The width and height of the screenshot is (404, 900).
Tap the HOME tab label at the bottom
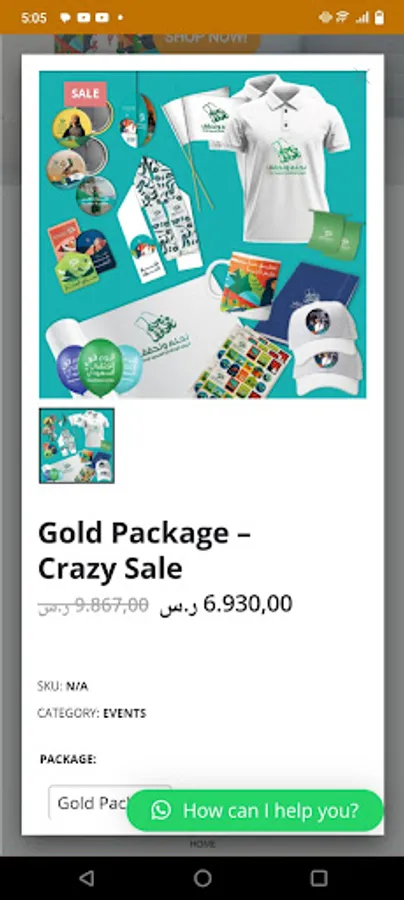pos(203,844)
